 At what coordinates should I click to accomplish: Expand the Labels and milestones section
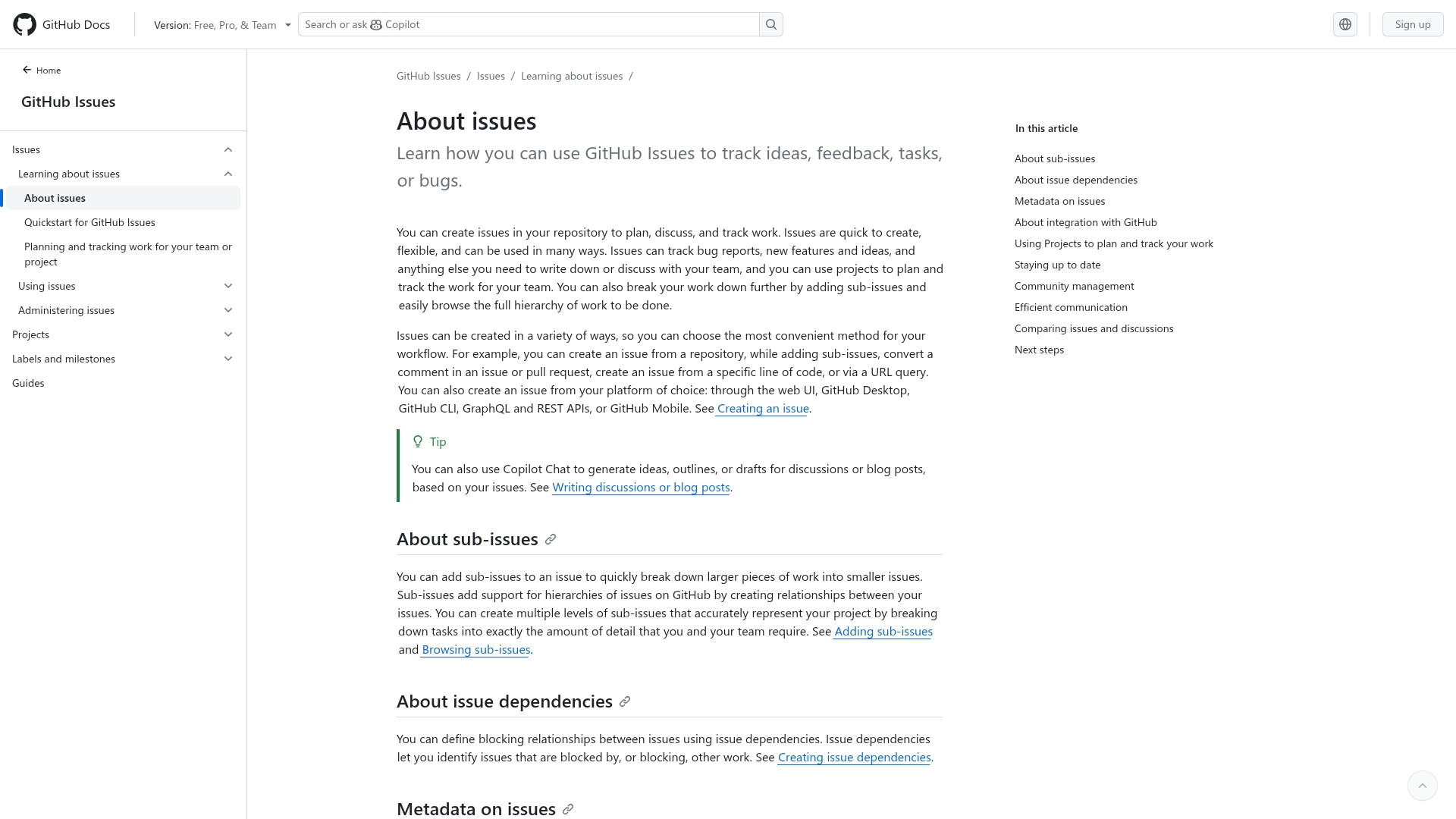coord(228,359)
